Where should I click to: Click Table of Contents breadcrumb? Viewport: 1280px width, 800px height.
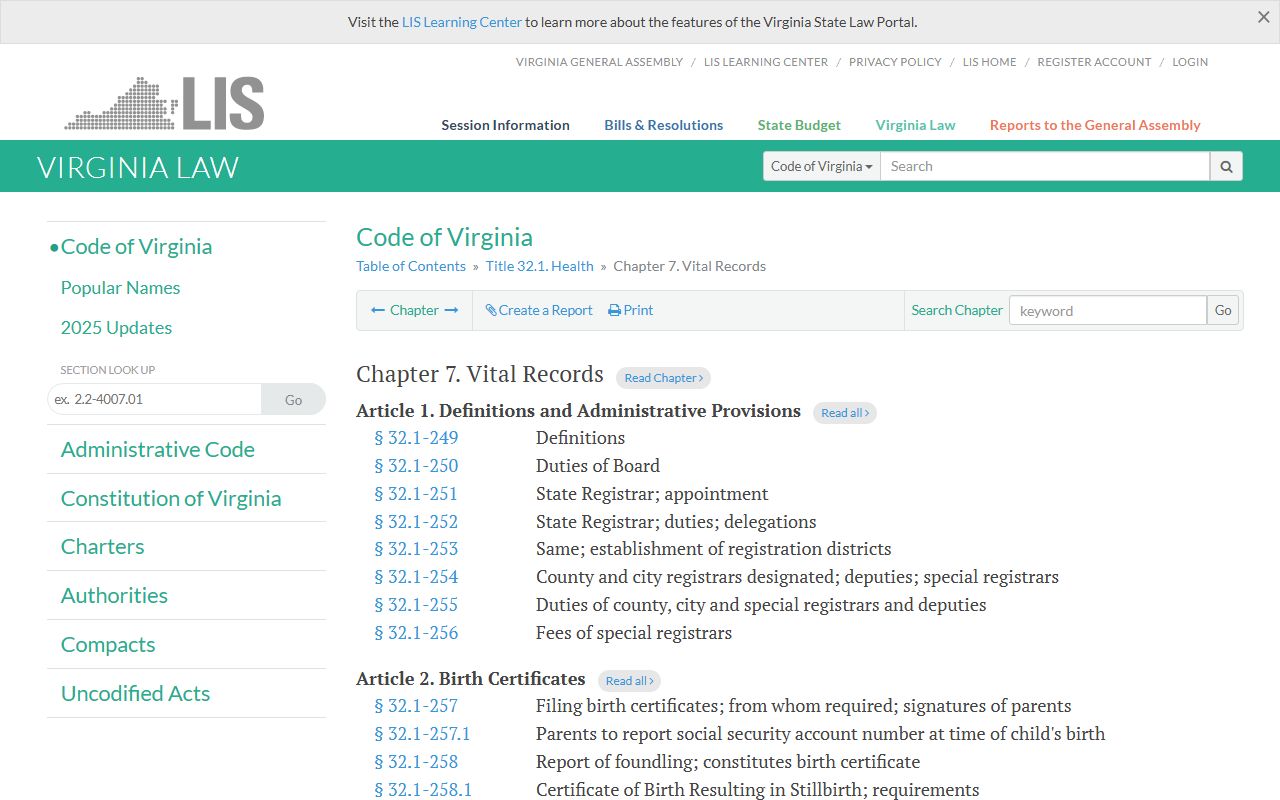point(411,266)
